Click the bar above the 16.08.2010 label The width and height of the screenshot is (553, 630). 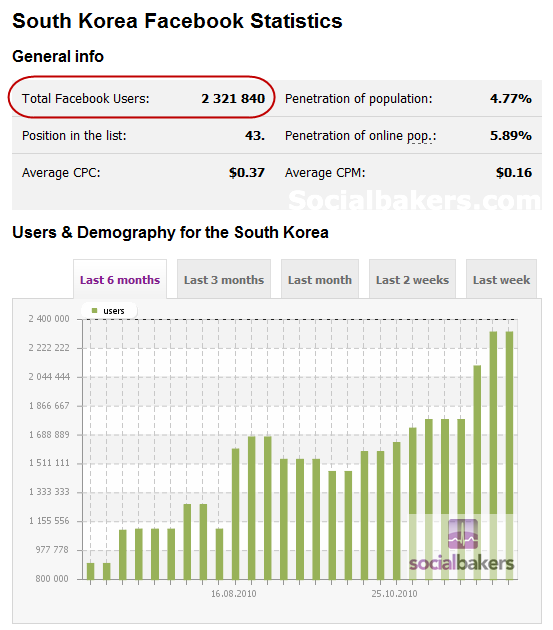[x=236, y=514]
